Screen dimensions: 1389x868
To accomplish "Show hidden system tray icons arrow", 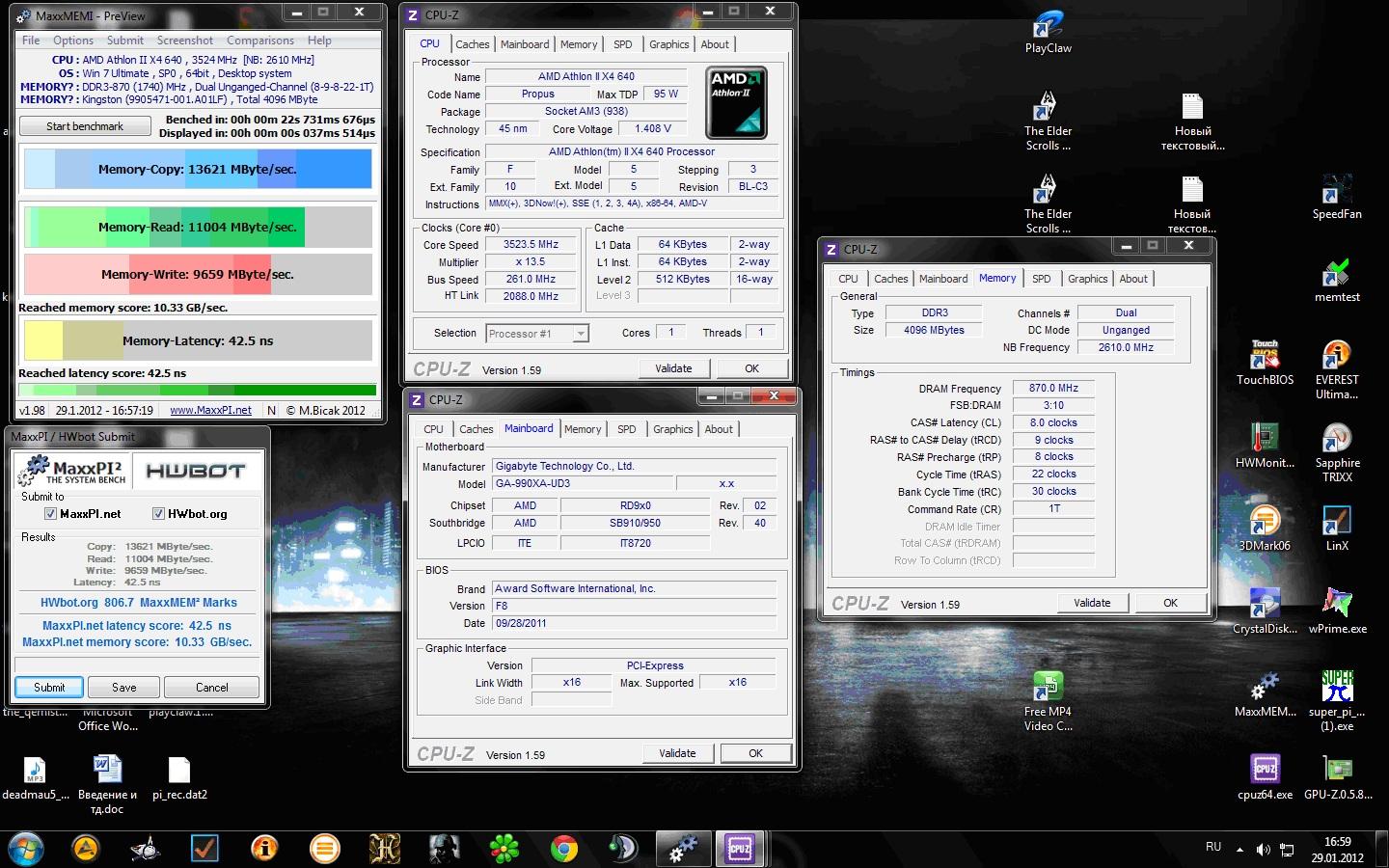I will coord(1239,850).
